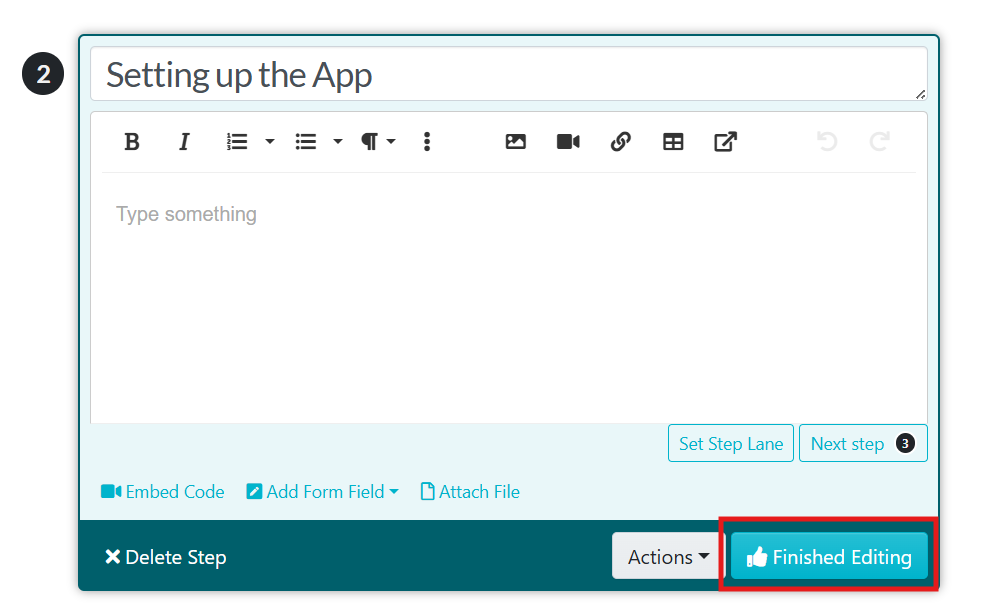This screenshot has width=1000, height=612.
Task: Open the Add Form Field dropdown
Action: [x=323, y=492]
